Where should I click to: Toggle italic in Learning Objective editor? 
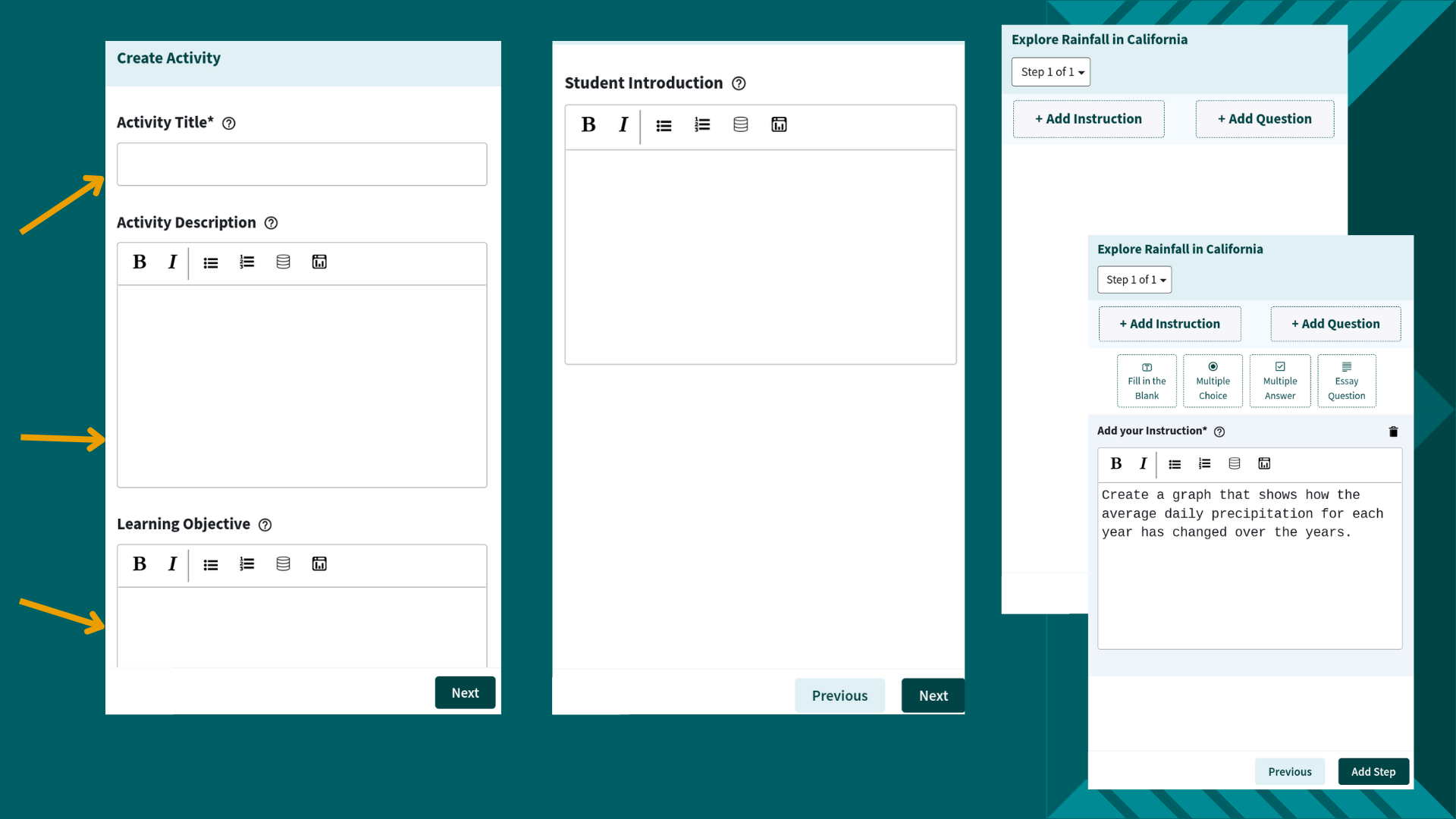click(x=172, y=564)
